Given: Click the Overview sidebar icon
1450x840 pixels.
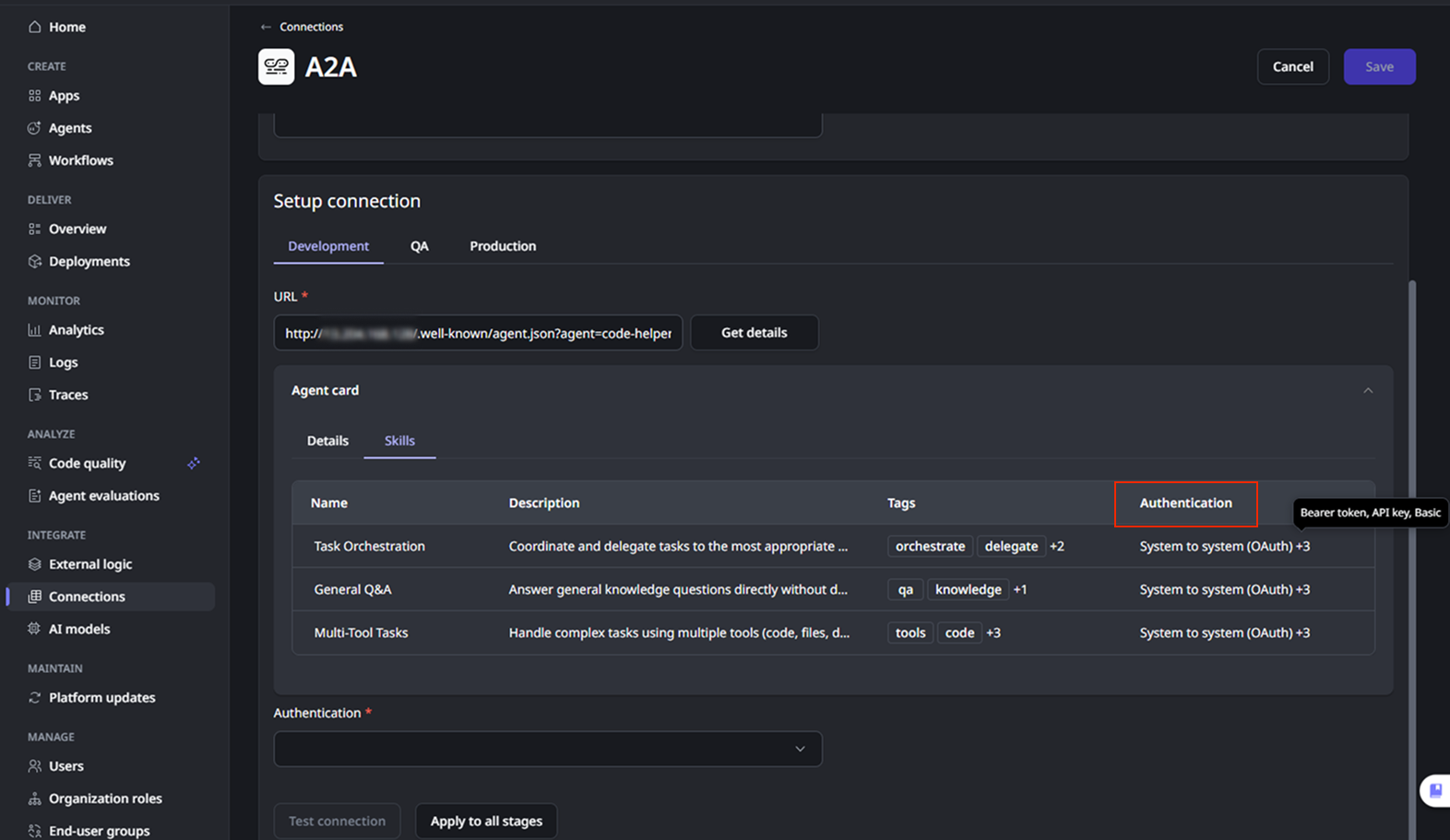Looking at the screenshot, I should 35,229.
